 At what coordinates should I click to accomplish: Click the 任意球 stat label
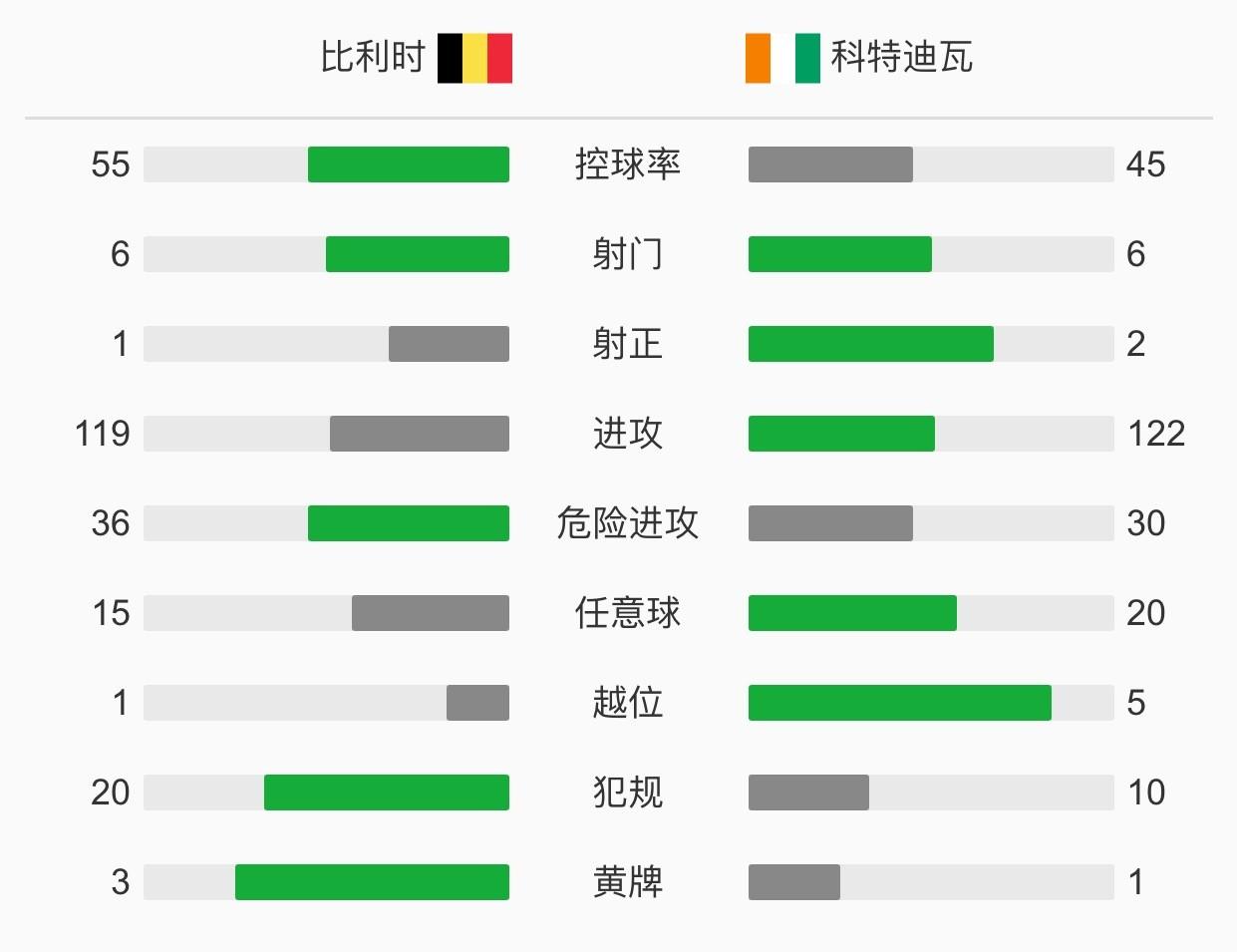pos(628,613)
